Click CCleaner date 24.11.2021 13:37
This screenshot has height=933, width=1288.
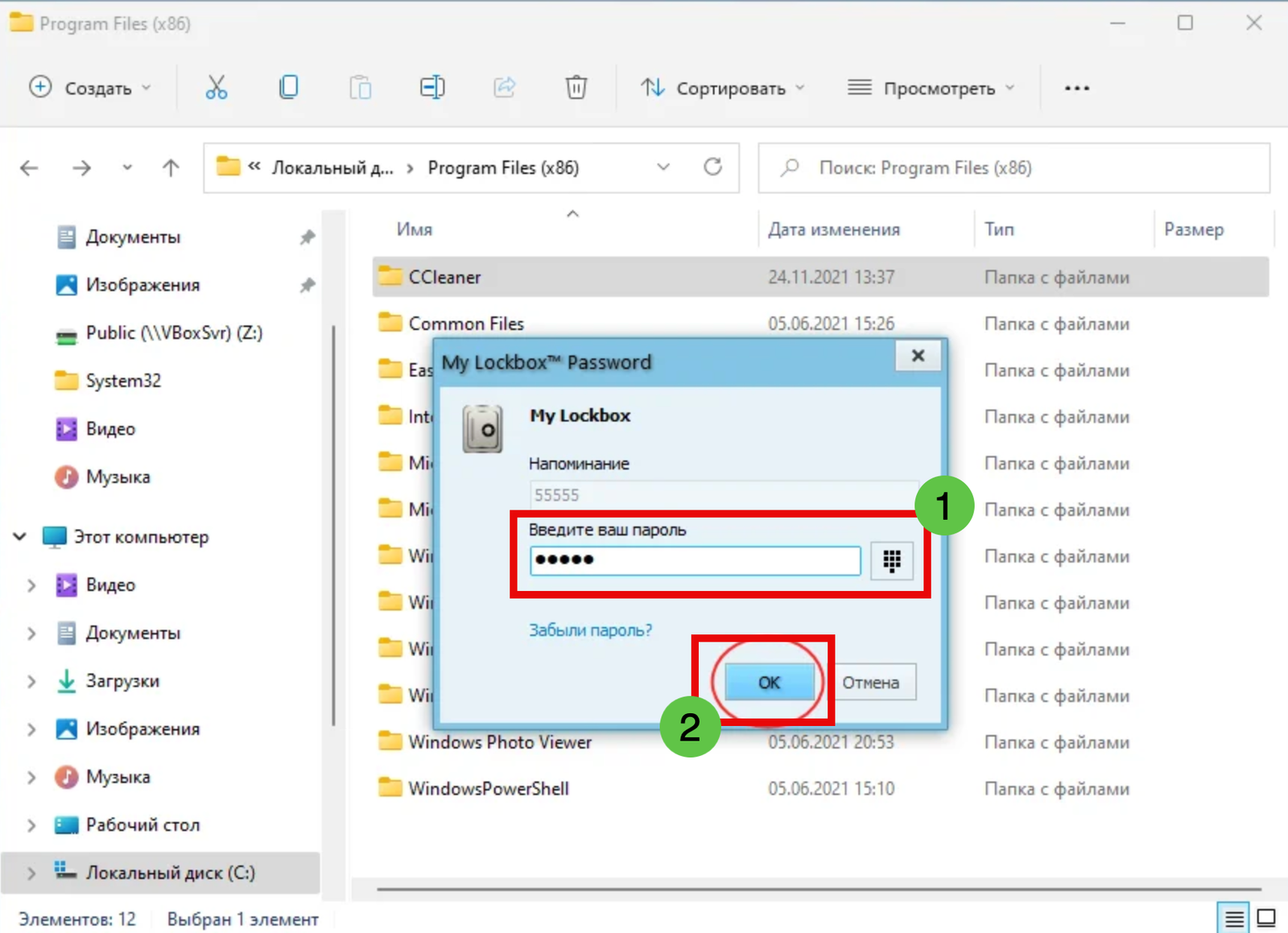pyautogui.click(x=831, y=277)
